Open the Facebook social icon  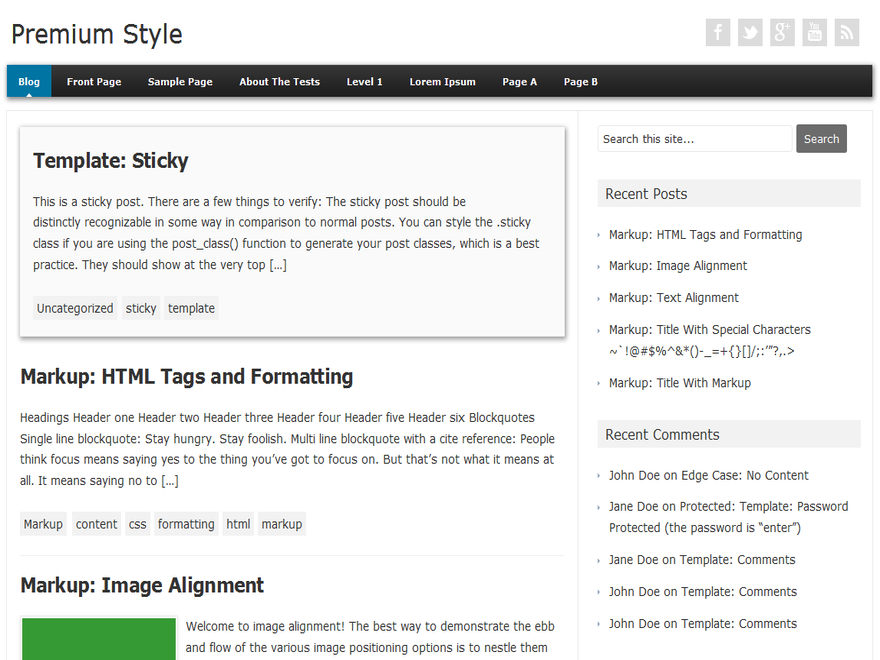click(x=717, y=32)
